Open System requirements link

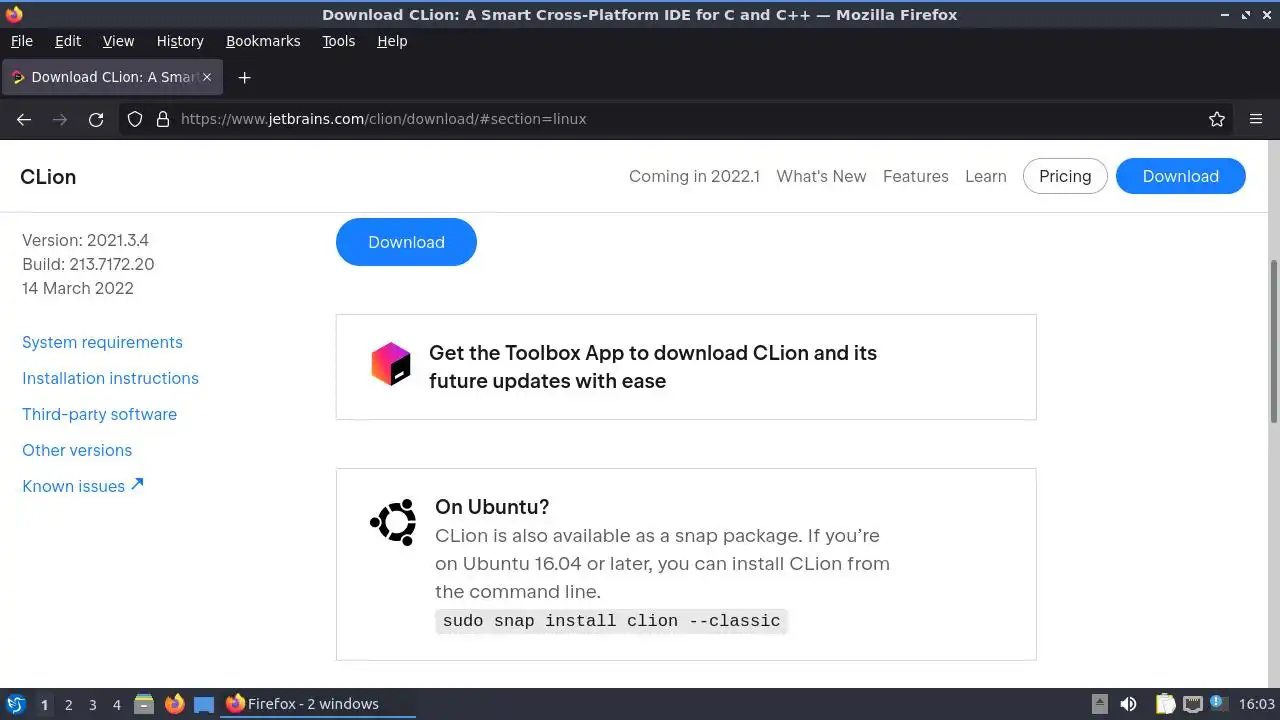[x=102, y=342]
